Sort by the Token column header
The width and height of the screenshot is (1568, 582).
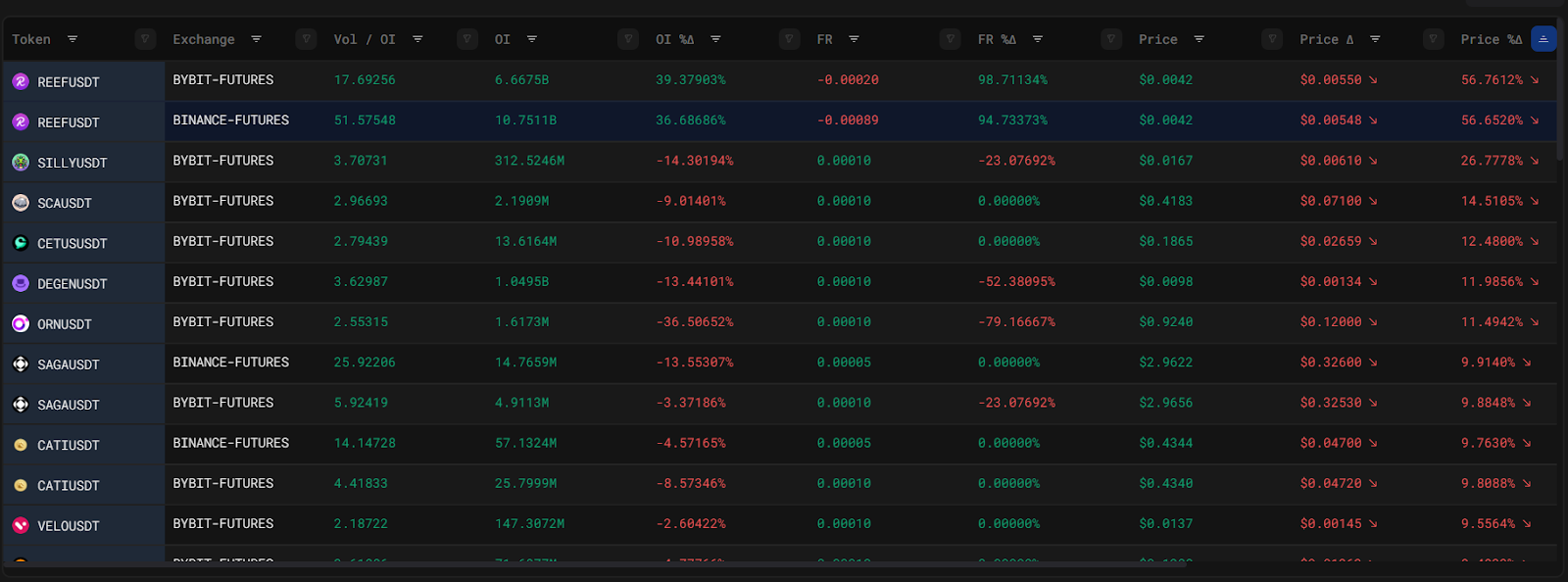(x=31, y=39)
